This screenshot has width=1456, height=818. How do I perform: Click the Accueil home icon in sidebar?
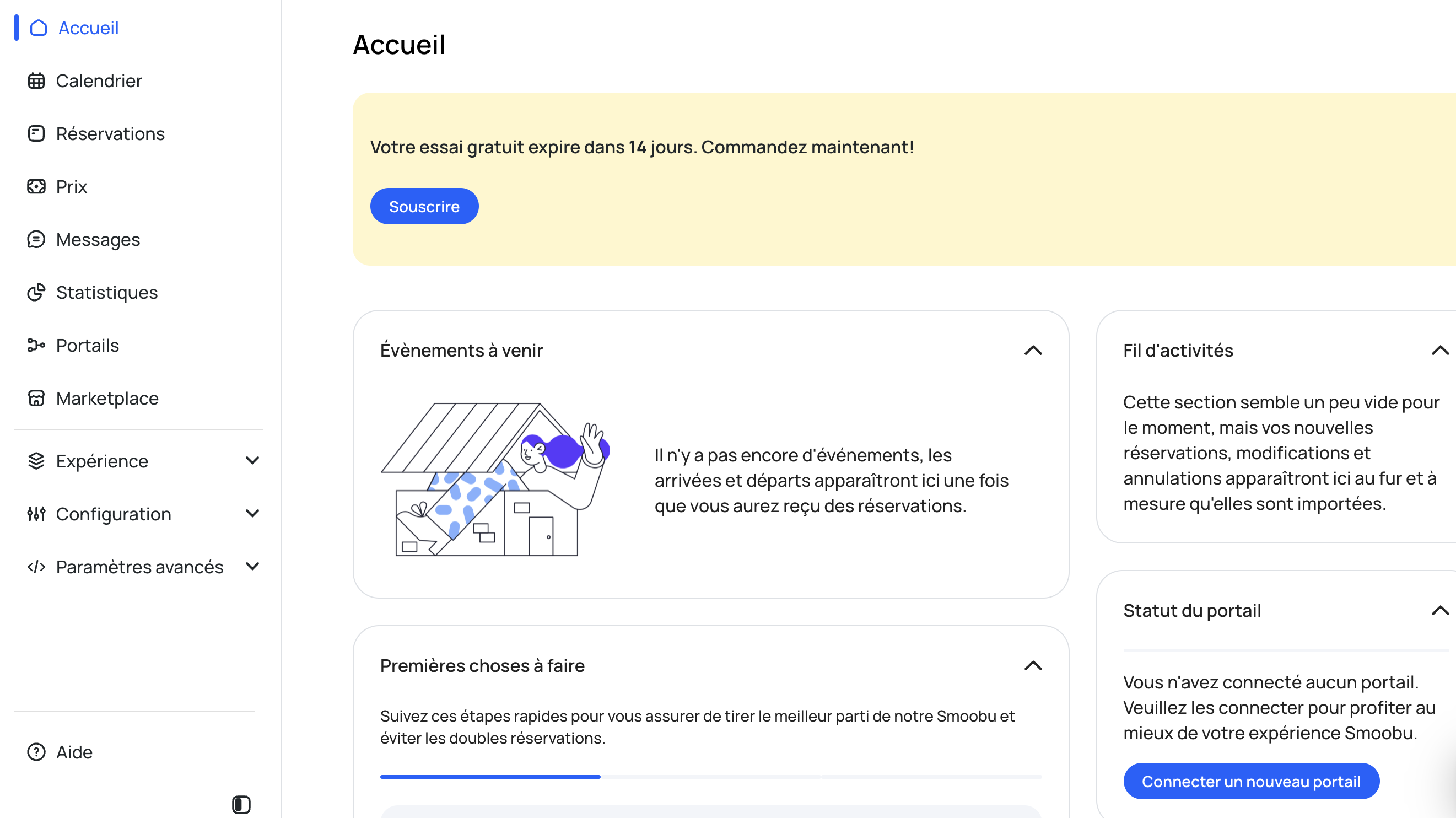coord(38,28)
